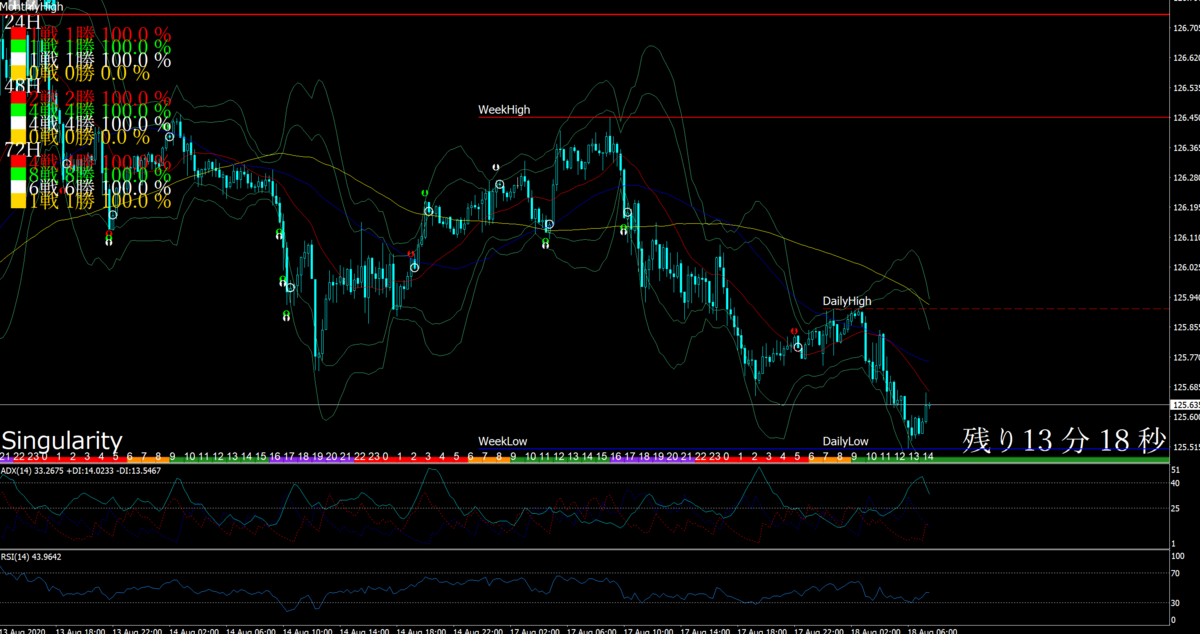Click the Singularity indicator title
This screenshot has width=1200, height=634.
click(62, 440)
